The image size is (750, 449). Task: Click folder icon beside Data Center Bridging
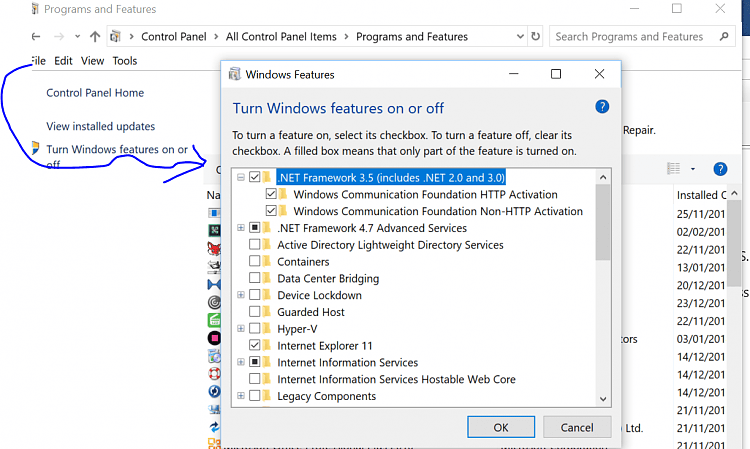[267, 278]
